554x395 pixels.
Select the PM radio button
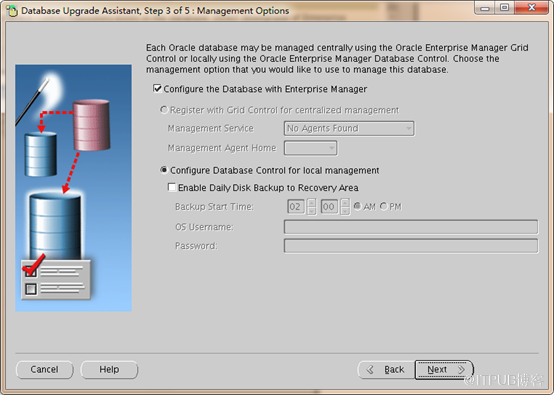(x=383, y=206)
